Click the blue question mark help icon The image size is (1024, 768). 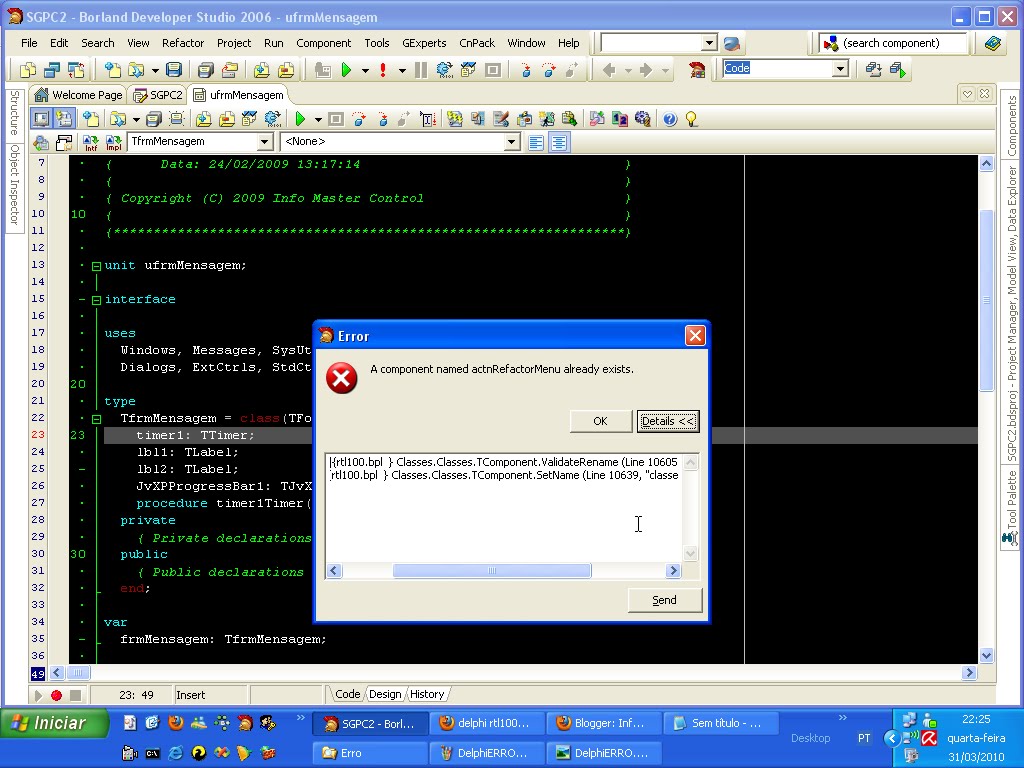click(x=669, y=119)
